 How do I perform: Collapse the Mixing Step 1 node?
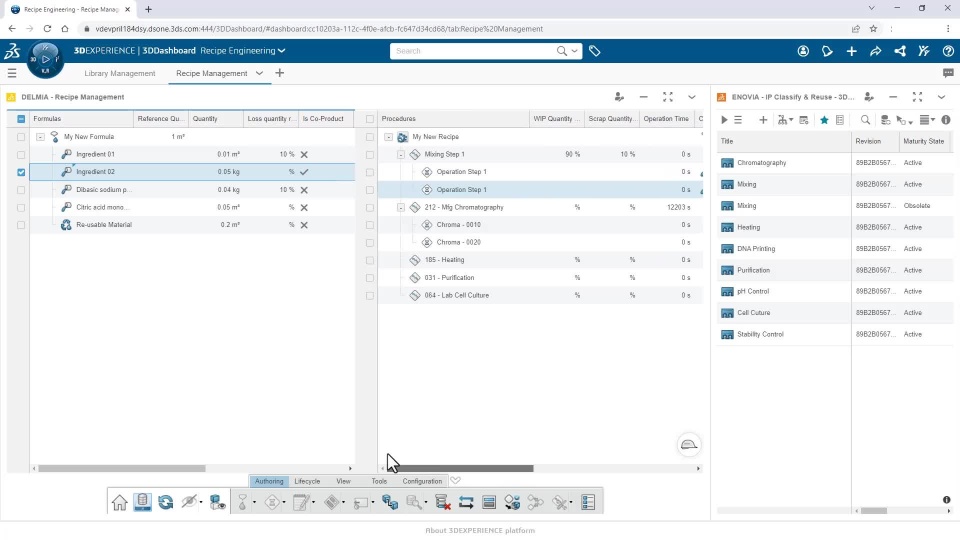400,155
